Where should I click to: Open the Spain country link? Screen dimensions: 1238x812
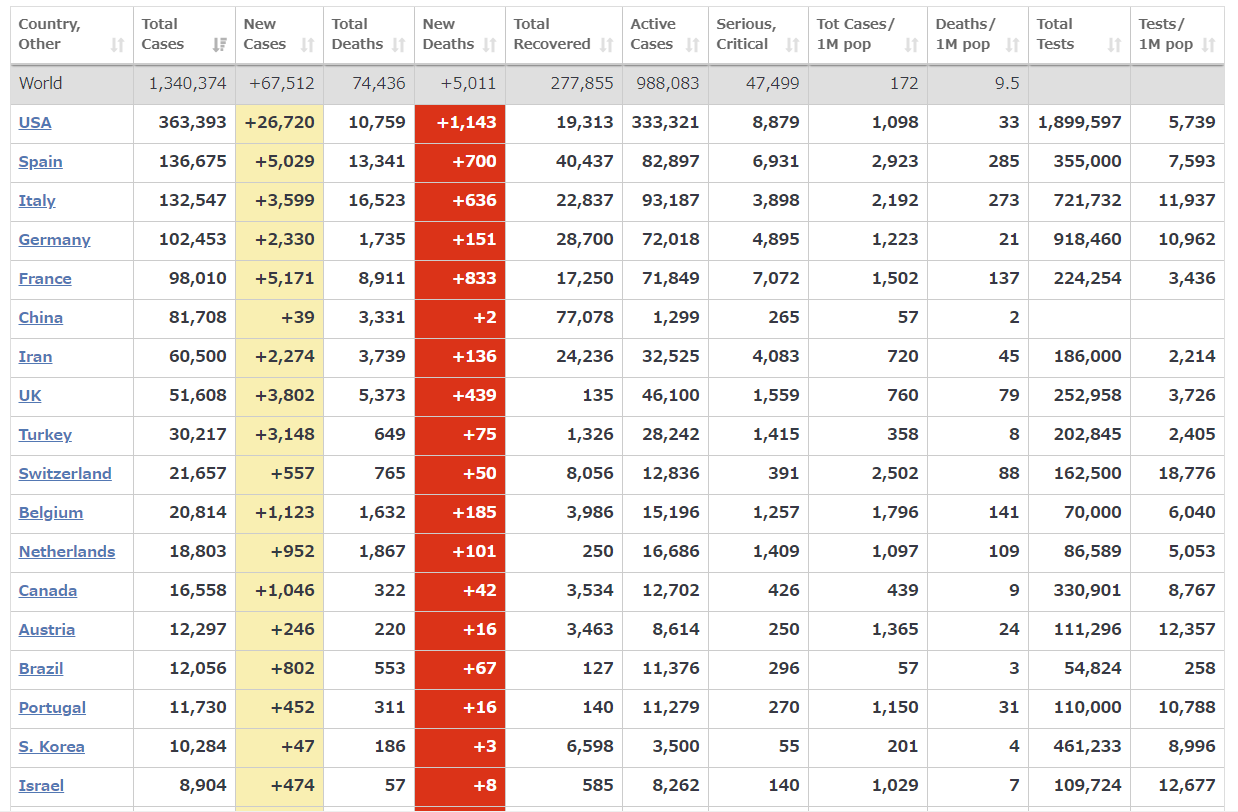coord(41,162)
